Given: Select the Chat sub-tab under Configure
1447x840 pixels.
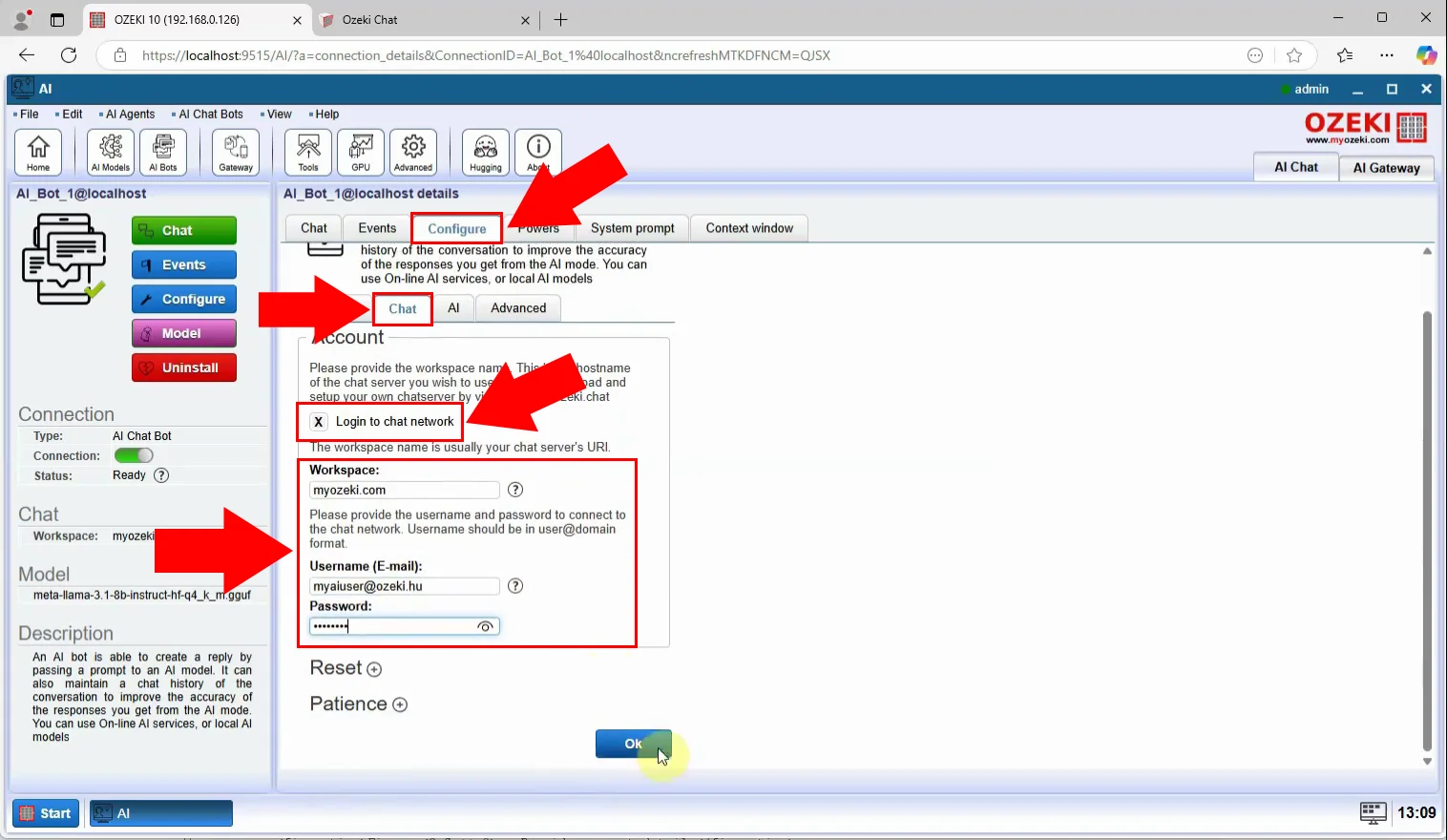Looking at the screenshot, I should (403, 308).
